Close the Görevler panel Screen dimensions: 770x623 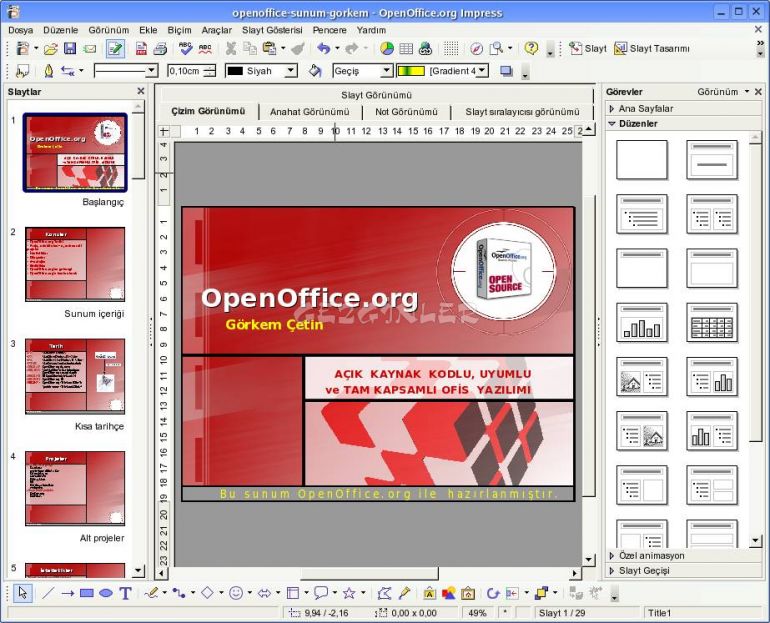(x=758, y=92)
